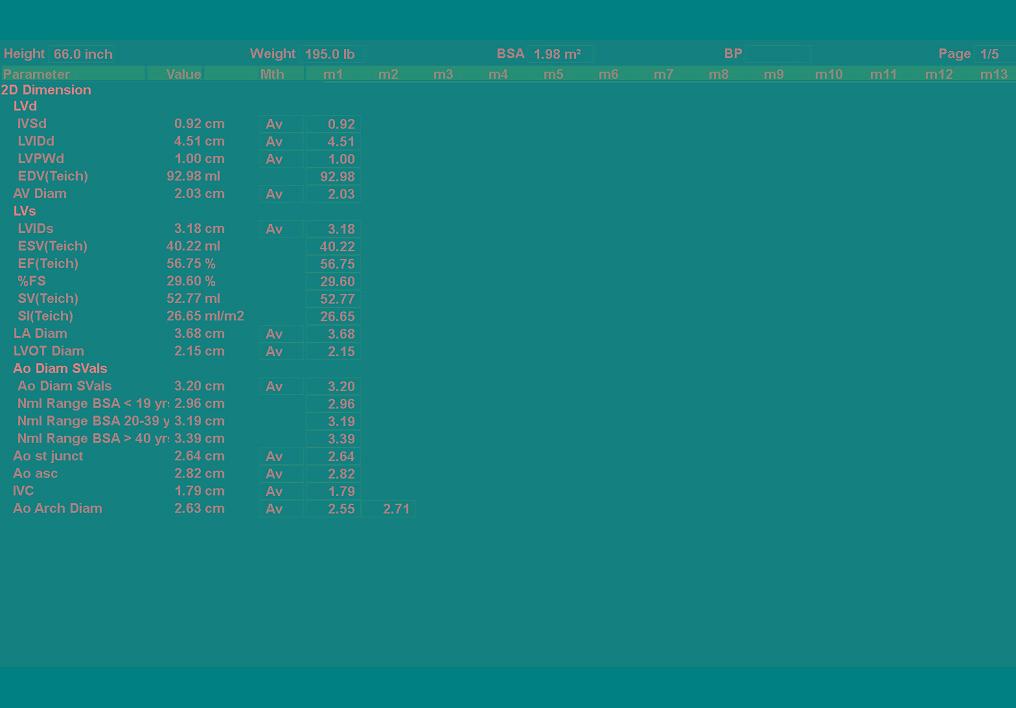Click the Parameter column header
Screen dimensions: 1016x708
tap(37, 74)
